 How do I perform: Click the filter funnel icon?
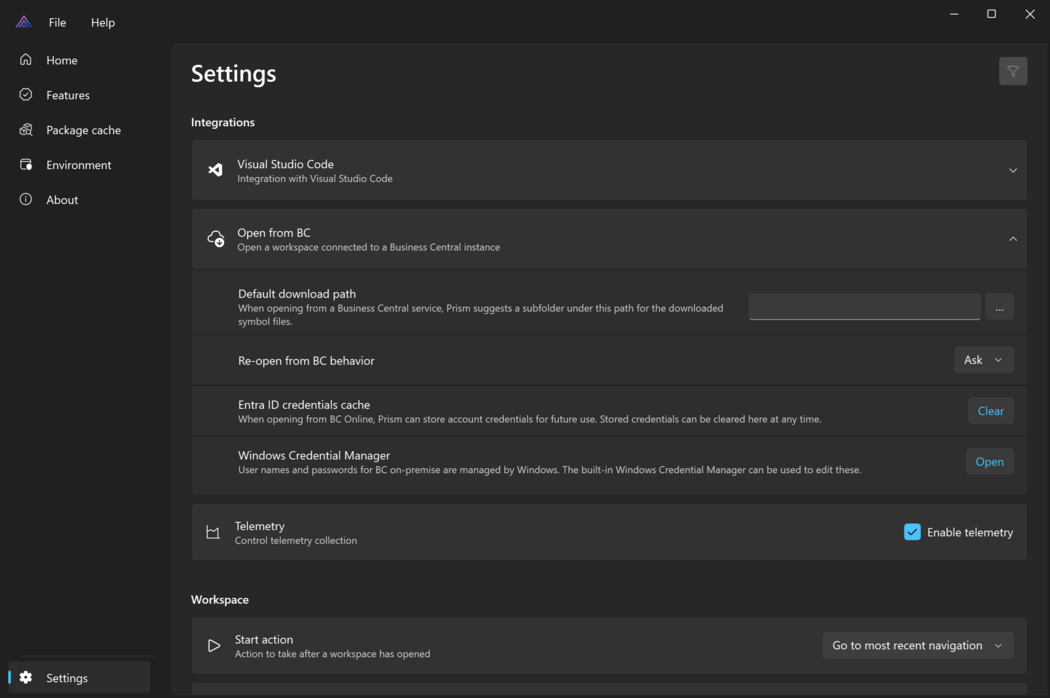pyautogui.click(x=1012, y=71)
